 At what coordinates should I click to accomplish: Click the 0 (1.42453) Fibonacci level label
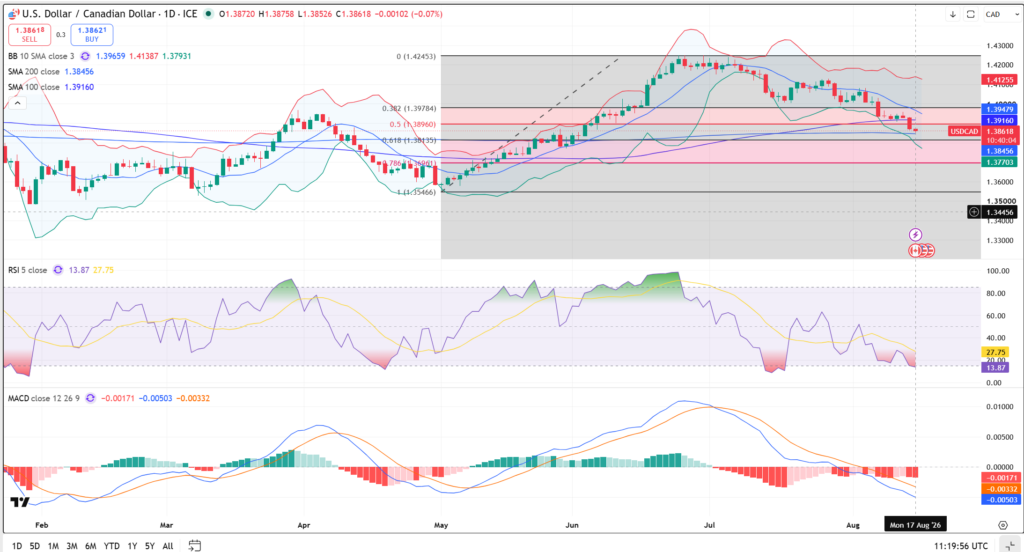pyautogui.click(x=416, y=57)
